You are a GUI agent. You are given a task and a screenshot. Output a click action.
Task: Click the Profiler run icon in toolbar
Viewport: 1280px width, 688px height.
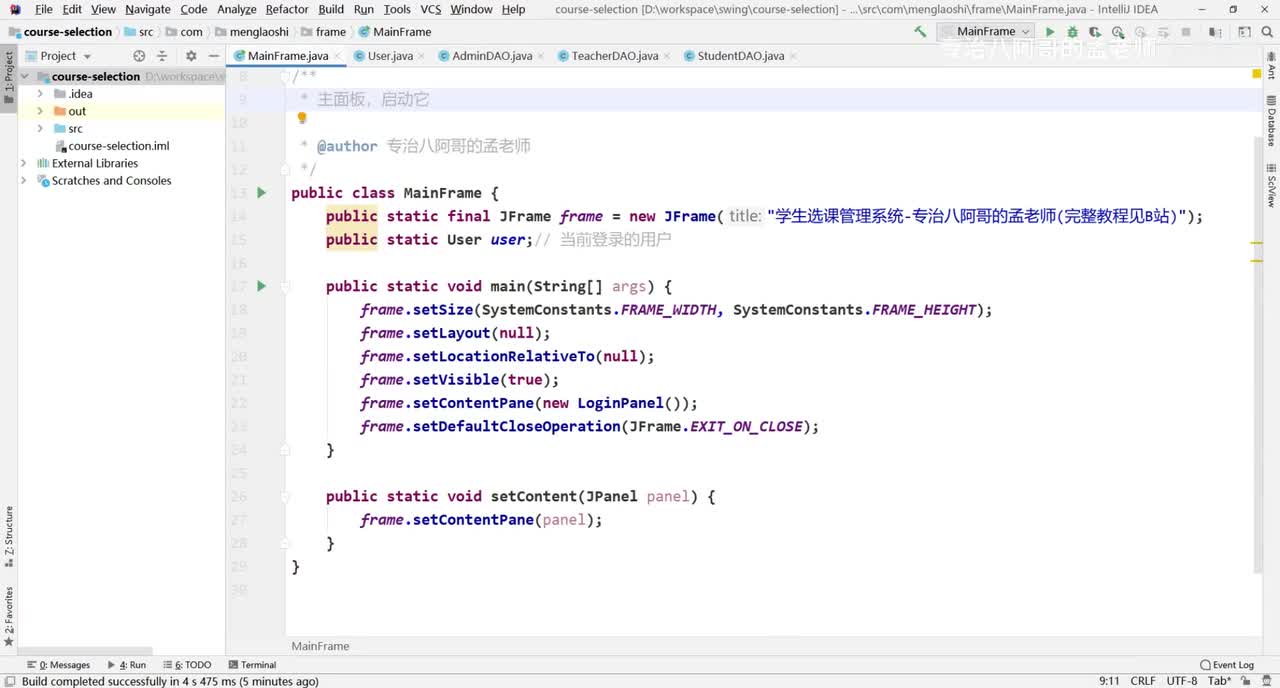(x=1118, y=32)
